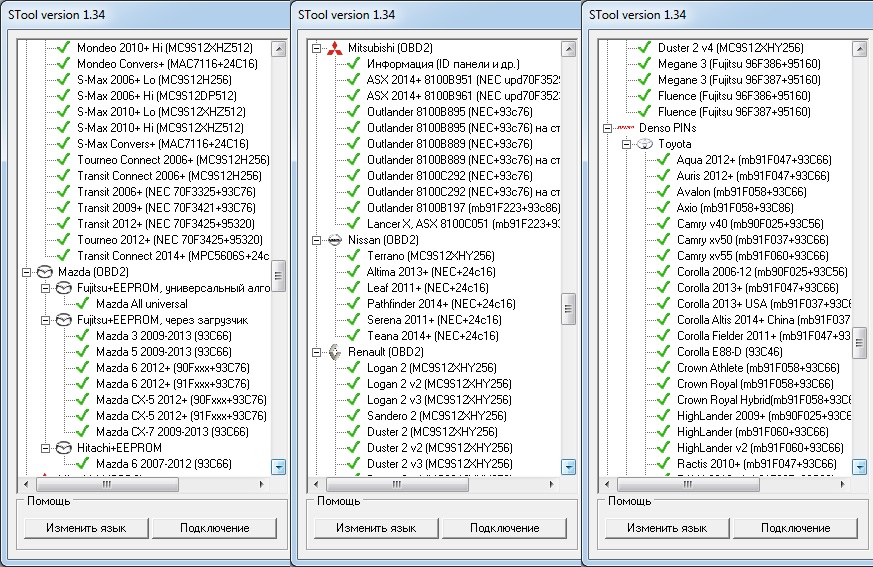Click Подключение in right window
Viewport: 873px width, 567px height.
pos(796,528)
